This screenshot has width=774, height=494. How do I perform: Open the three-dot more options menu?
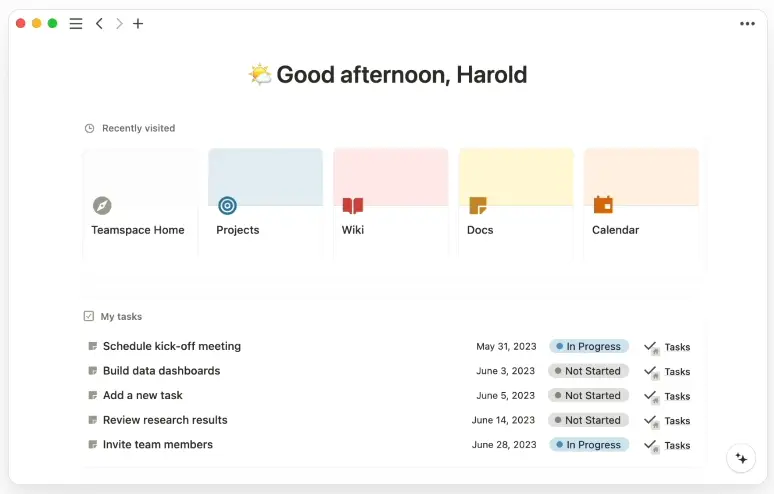pyautogui.click(x=747, y=24)
